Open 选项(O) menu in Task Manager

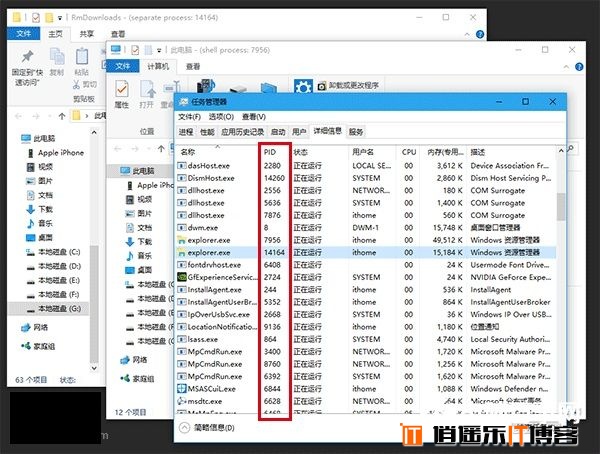tap(221, 117)
